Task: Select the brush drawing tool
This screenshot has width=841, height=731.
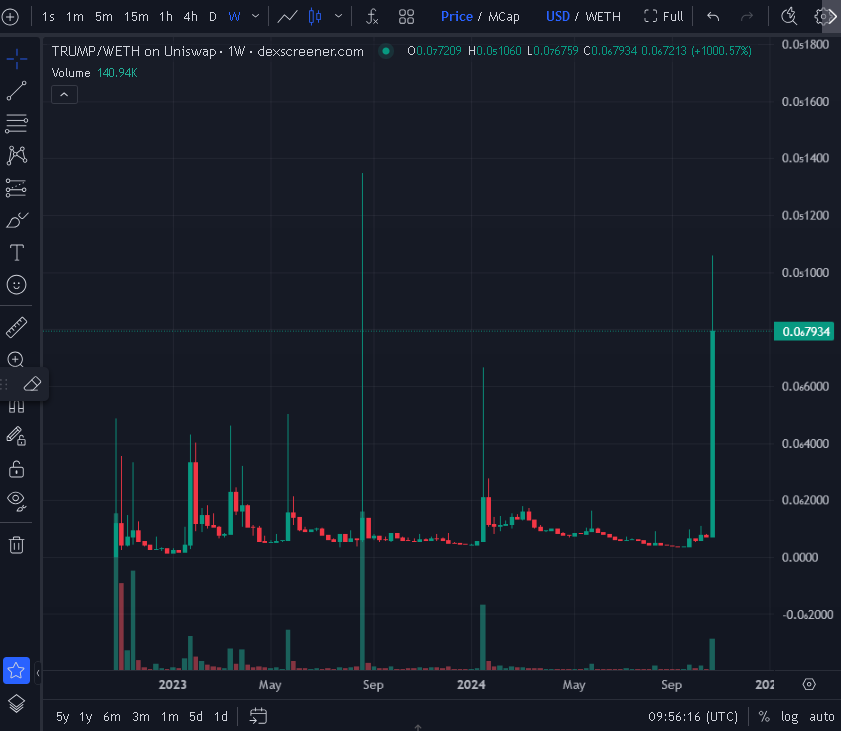Action: coord(17,220)
